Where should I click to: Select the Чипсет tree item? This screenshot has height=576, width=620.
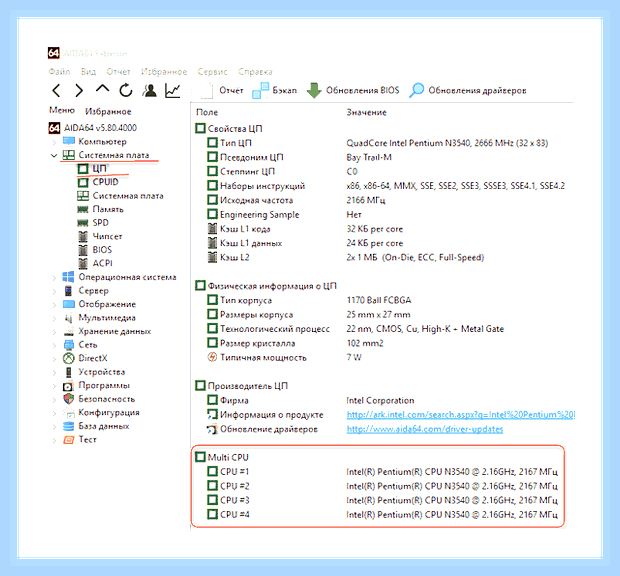tap(100, 236)
